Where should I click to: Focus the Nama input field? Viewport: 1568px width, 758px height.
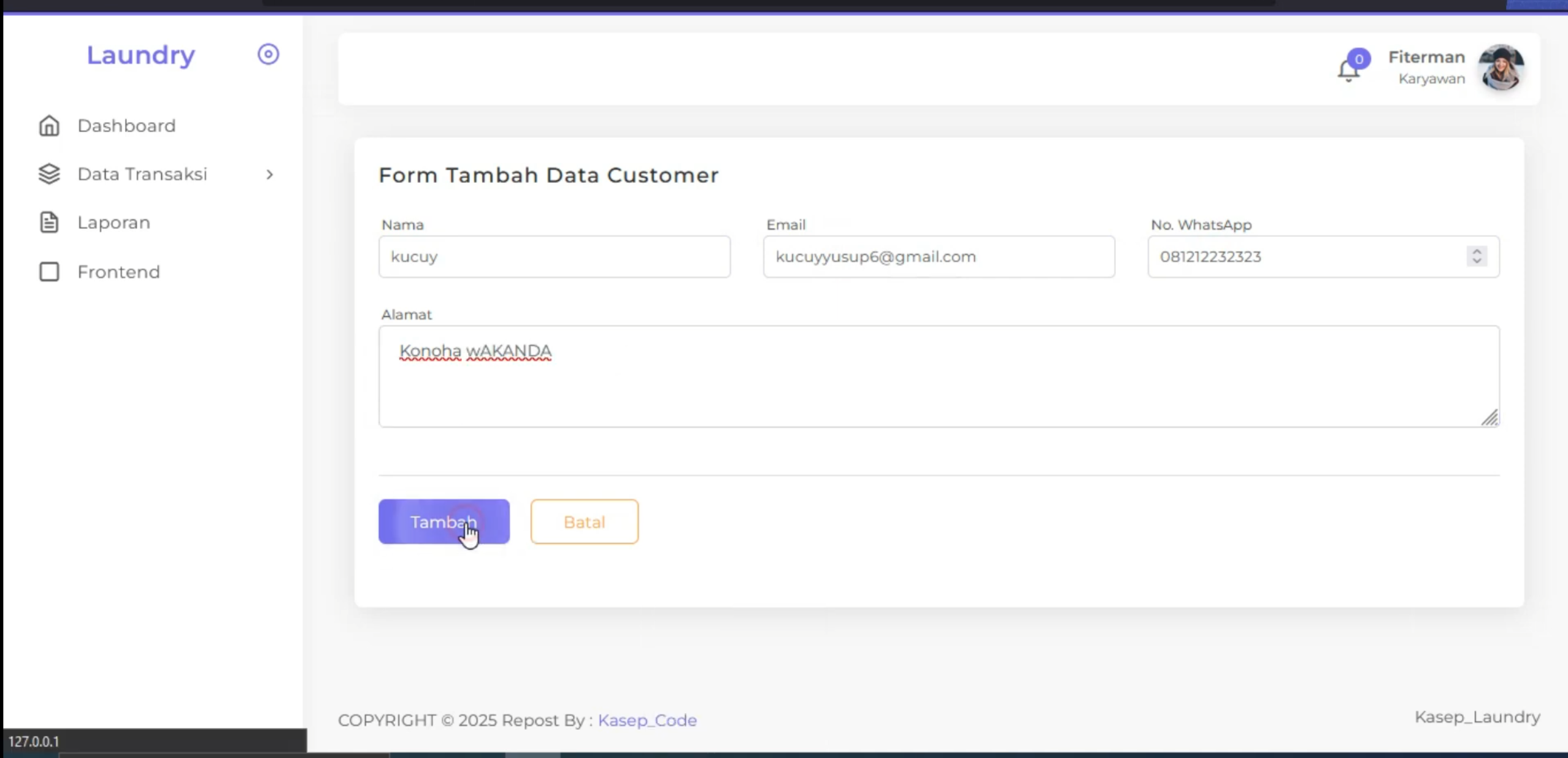tap(554, 256)
